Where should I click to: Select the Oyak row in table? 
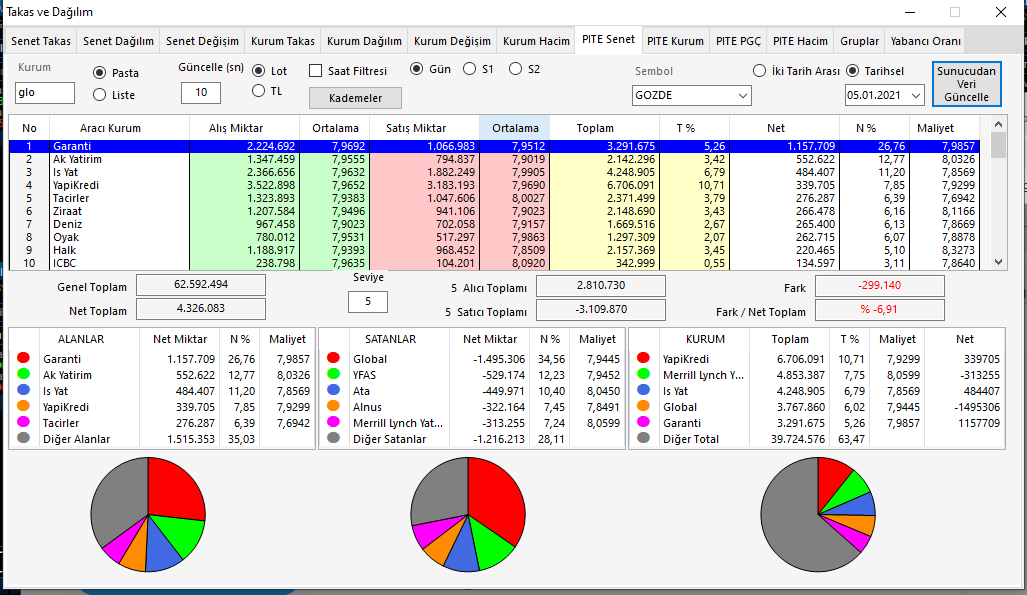coord(495,237)
